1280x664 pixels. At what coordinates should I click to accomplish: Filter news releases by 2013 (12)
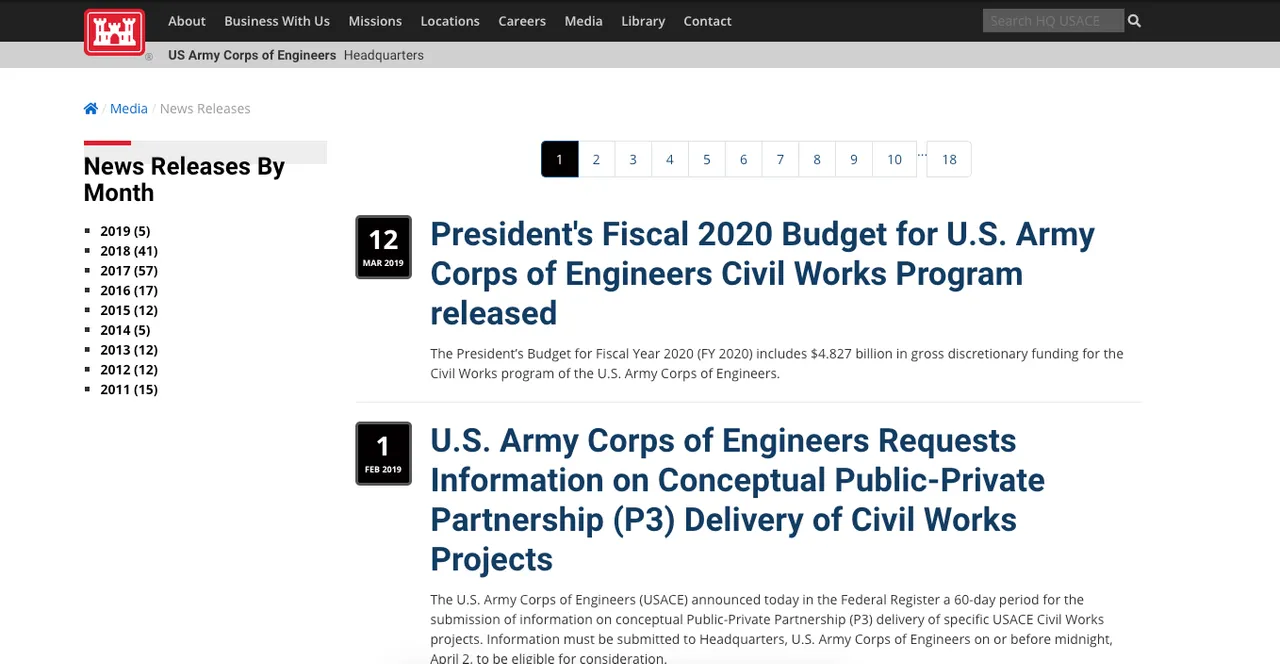click(129, 350)
